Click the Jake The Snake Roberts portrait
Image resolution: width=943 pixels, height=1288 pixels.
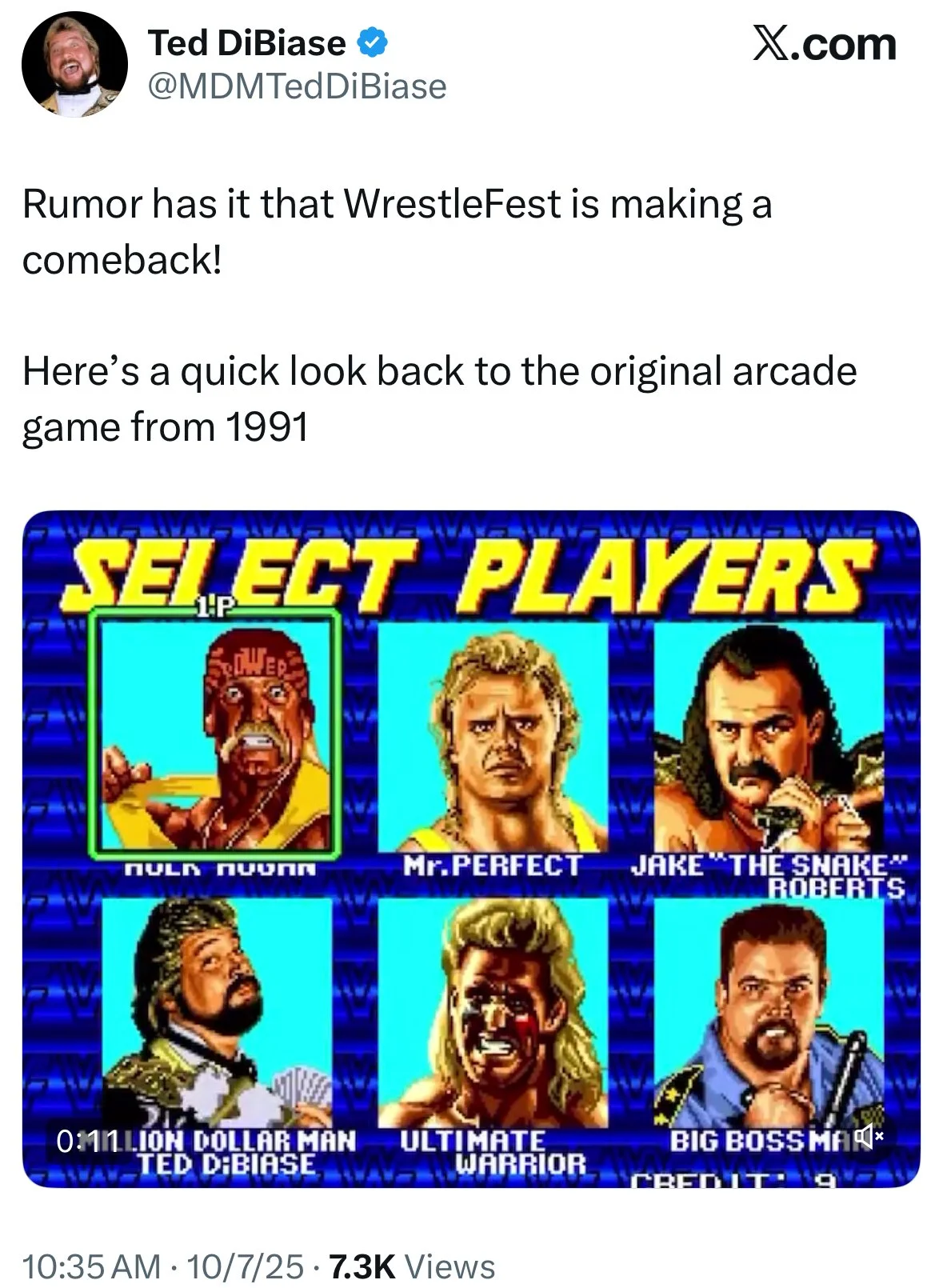coord(769,737)
